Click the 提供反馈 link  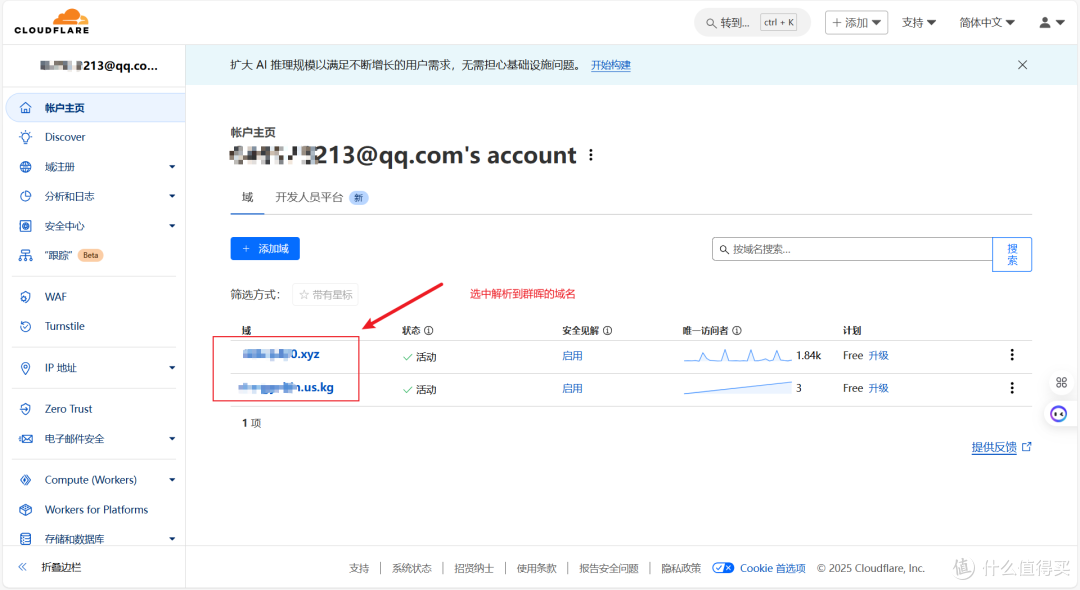tap(1001, 447)
